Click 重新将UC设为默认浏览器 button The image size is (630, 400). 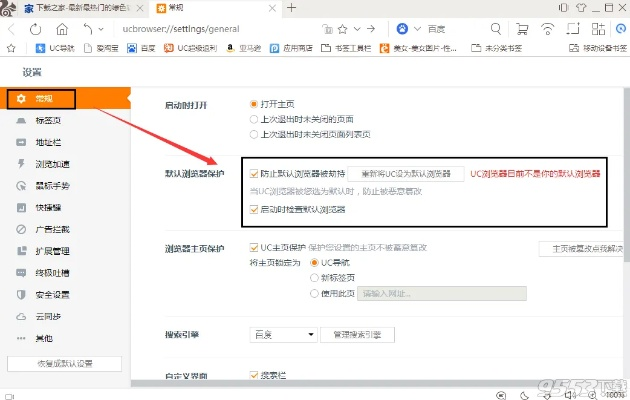click(412, 173)
